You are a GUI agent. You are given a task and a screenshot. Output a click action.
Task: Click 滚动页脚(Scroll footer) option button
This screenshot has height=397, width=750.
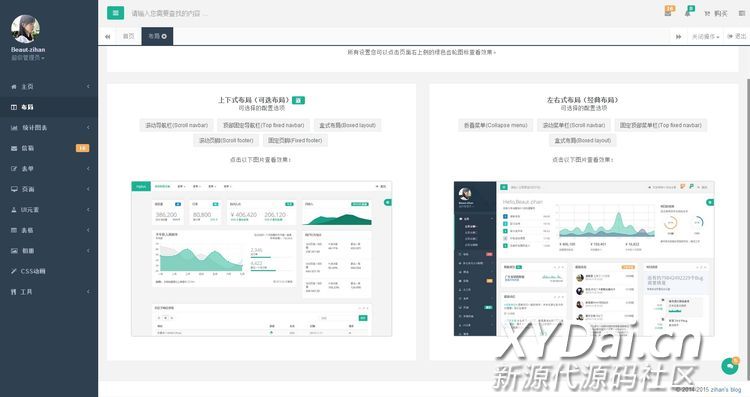click(x=226, y=141)
